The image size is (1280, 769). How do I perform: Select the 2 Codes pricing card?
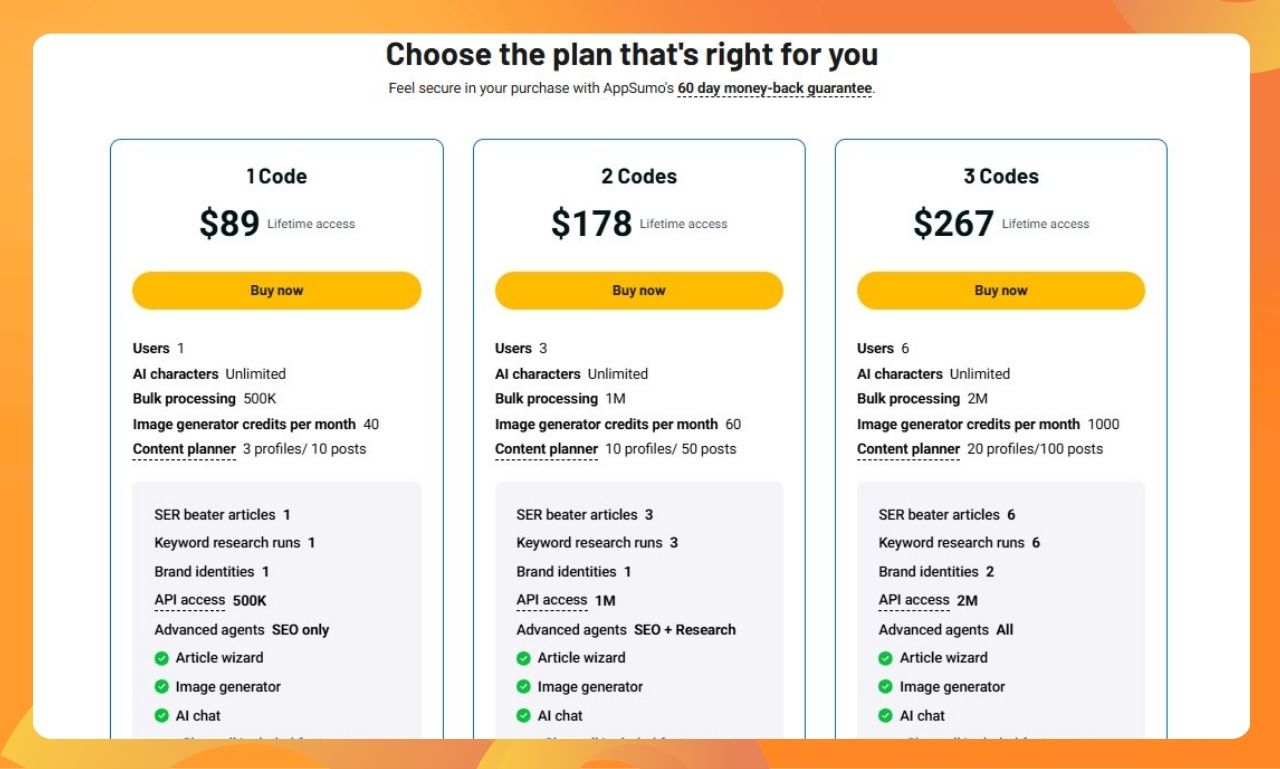click(x=638, y=176)
